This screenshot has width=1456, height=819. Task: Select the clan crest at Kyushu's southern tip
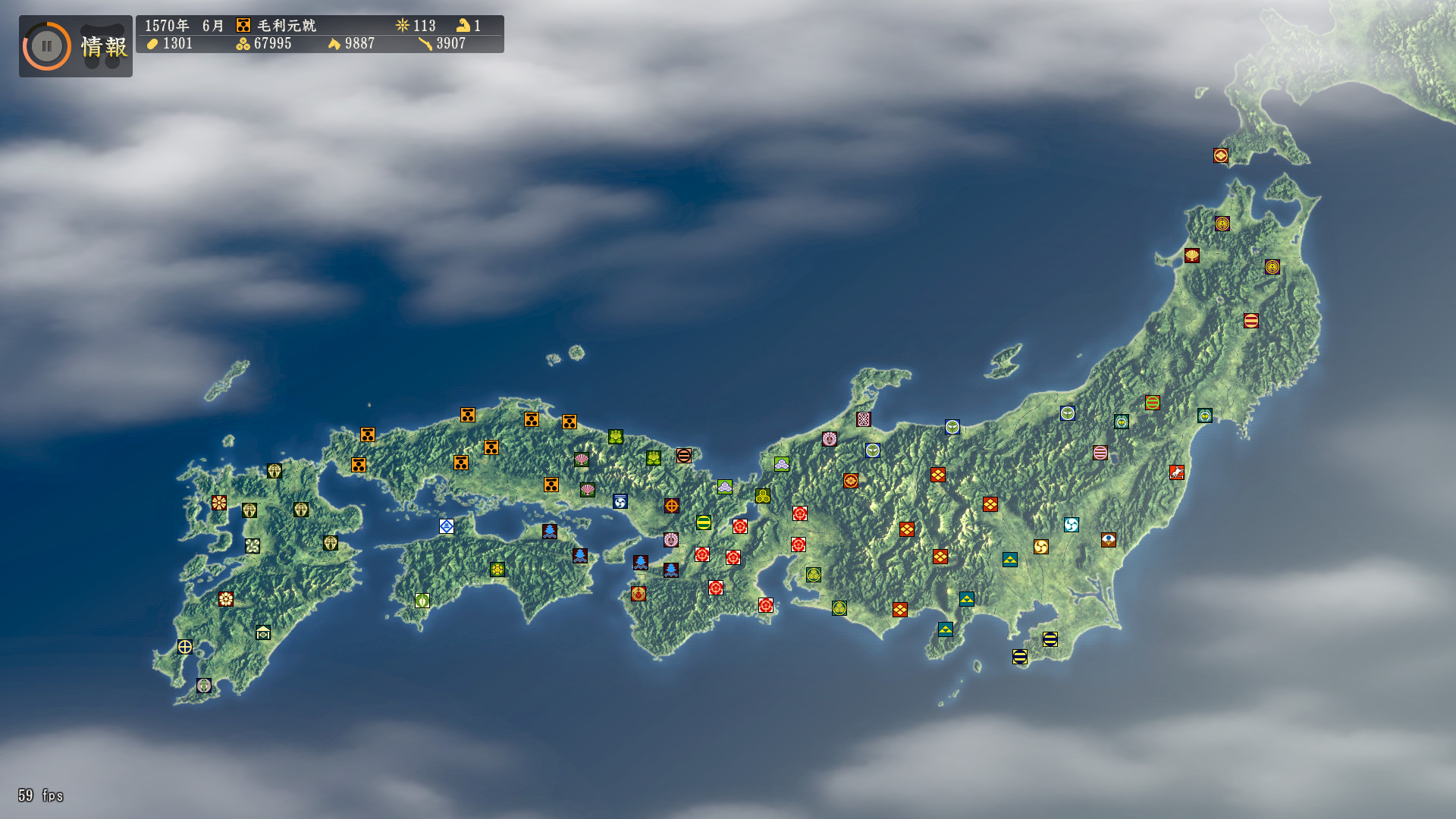[x=204, y=686]
